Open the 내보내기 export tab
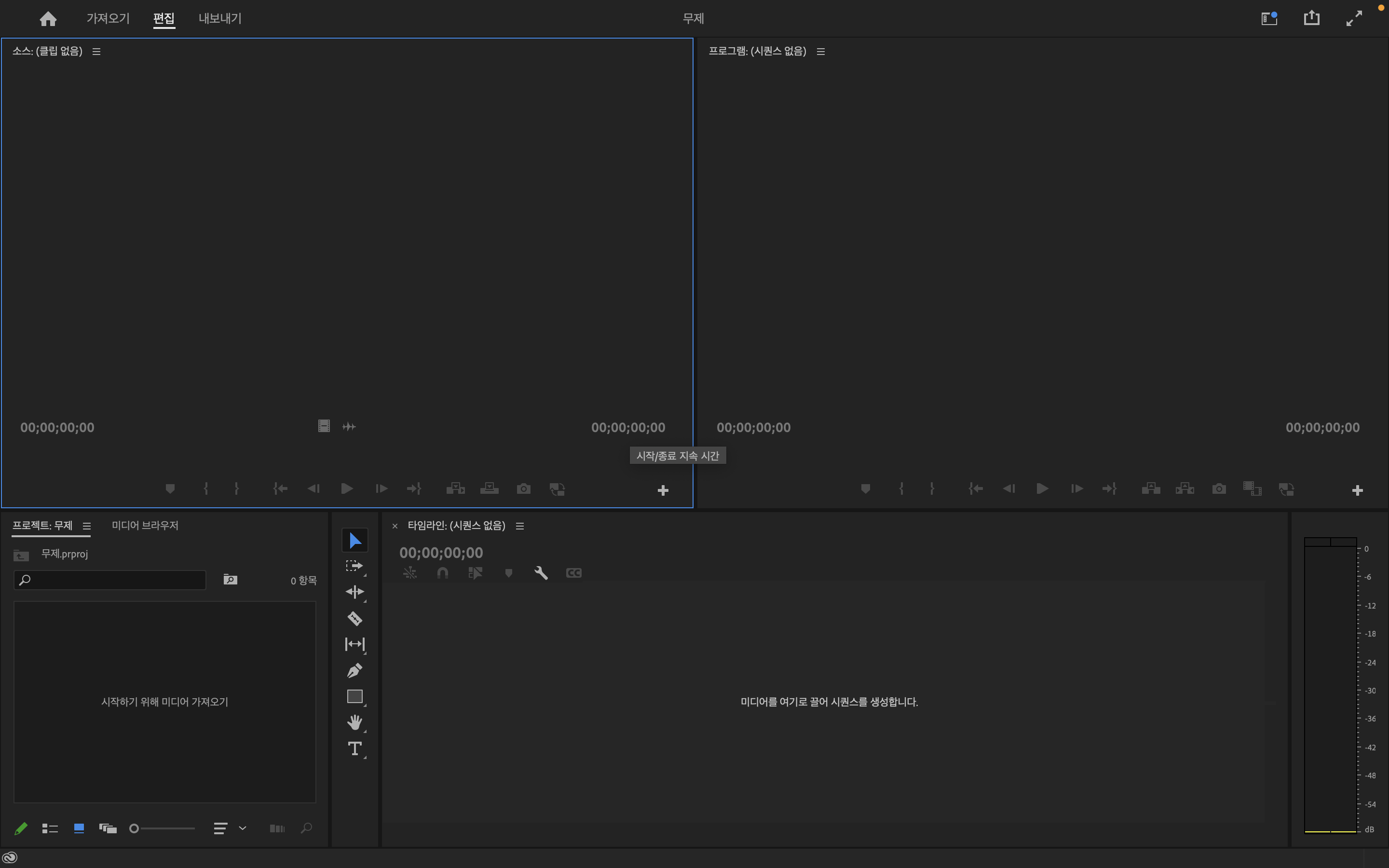 tap(220, 18)
